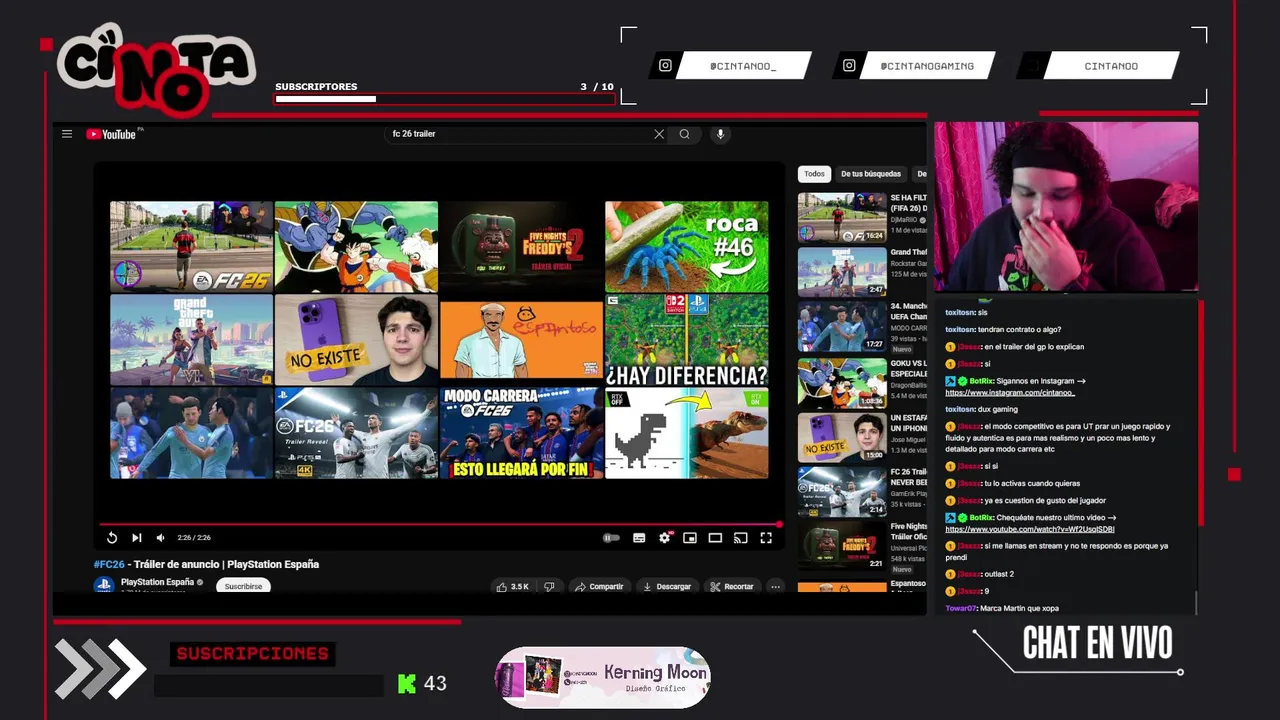Image resolution: width=1280 pixels, height=720 pixels.
Task: Enable theater mode in the player
Action: coord(715,538)
